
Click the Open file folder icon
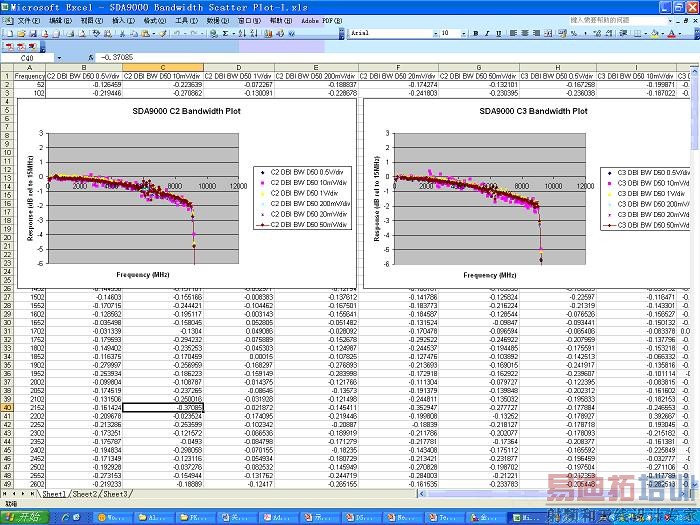[x=21, y=33]
